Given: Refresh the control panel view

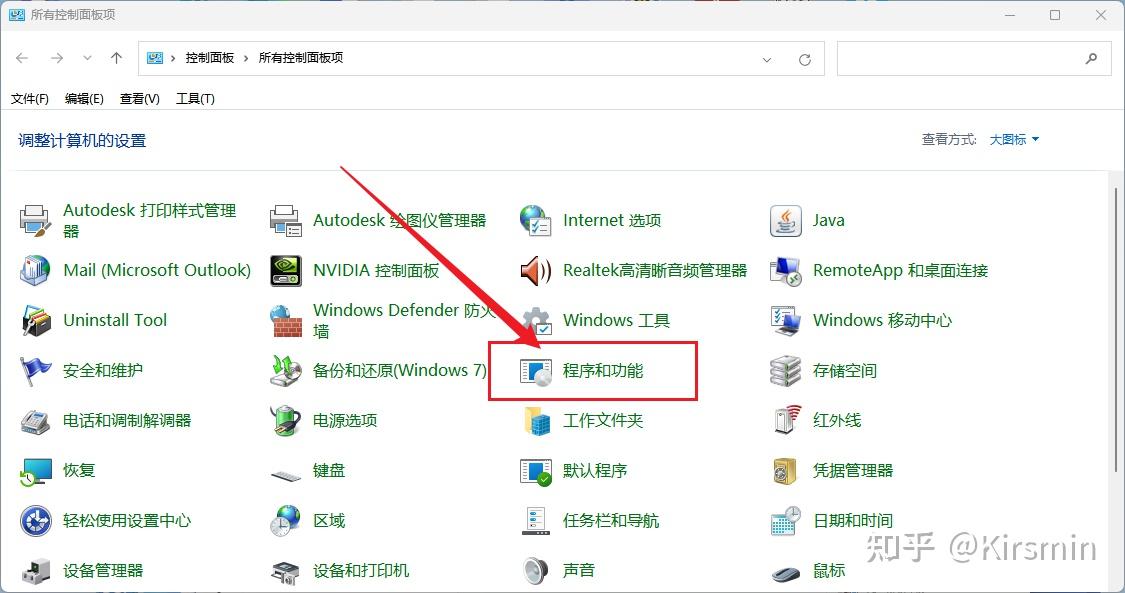Looking at the screenshot, I should coord(805,59).
